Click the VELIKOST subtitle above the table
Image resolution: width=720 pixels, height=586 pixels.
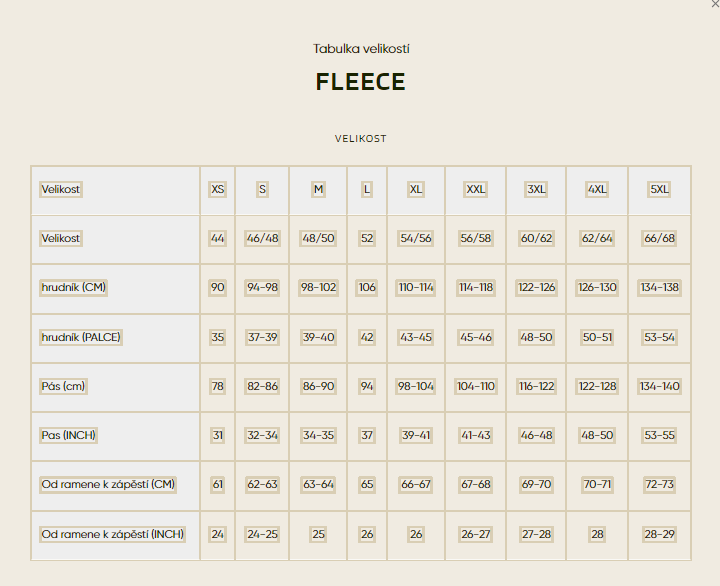pyautogui.click(x=360, y=139)
